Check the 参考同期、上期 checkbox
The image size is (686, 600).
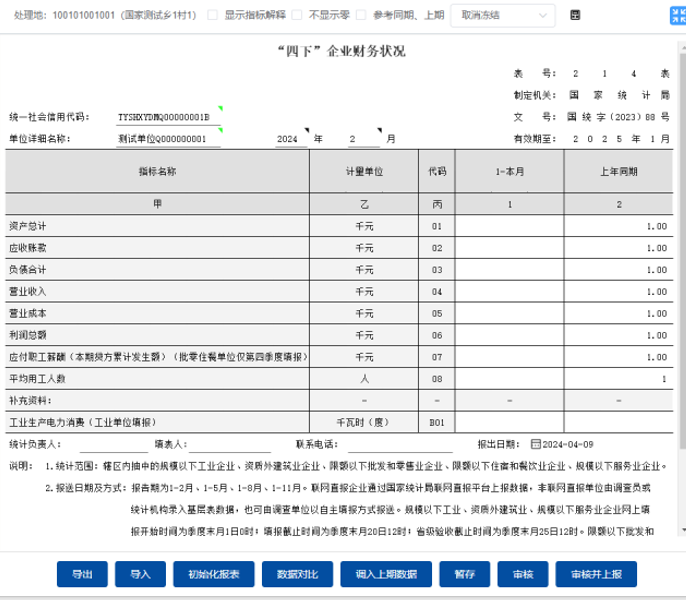(x=359, y=16)
